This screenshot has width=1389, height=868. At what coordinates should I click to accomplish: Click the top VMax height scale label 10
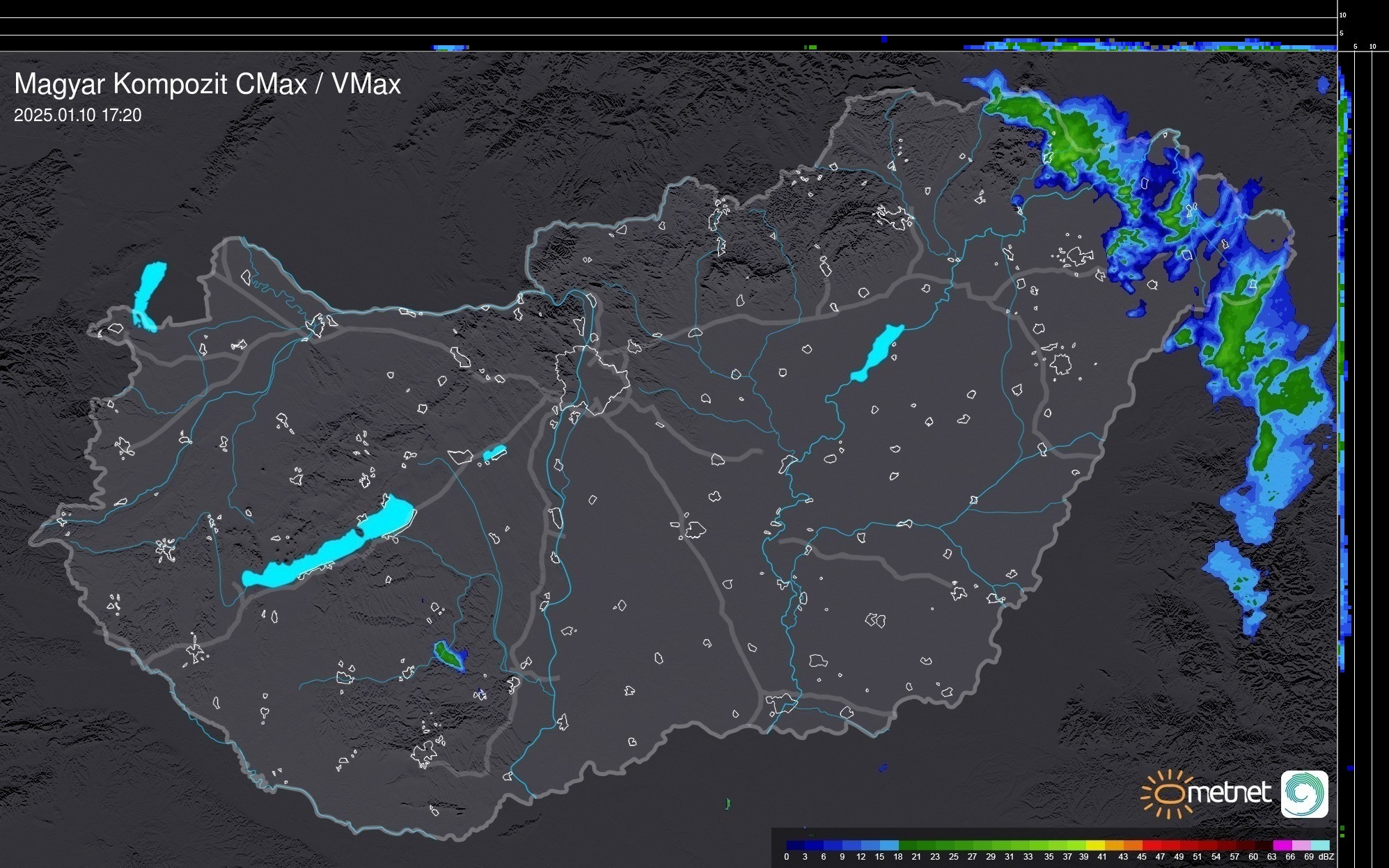[x=1343, y=15]
